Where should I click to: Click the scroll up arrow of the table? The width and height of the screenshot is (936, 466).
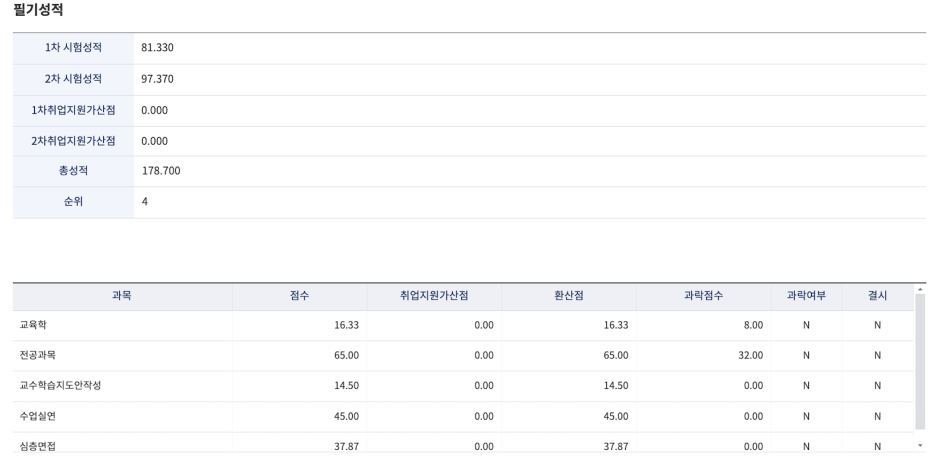[x=920, y=290]
